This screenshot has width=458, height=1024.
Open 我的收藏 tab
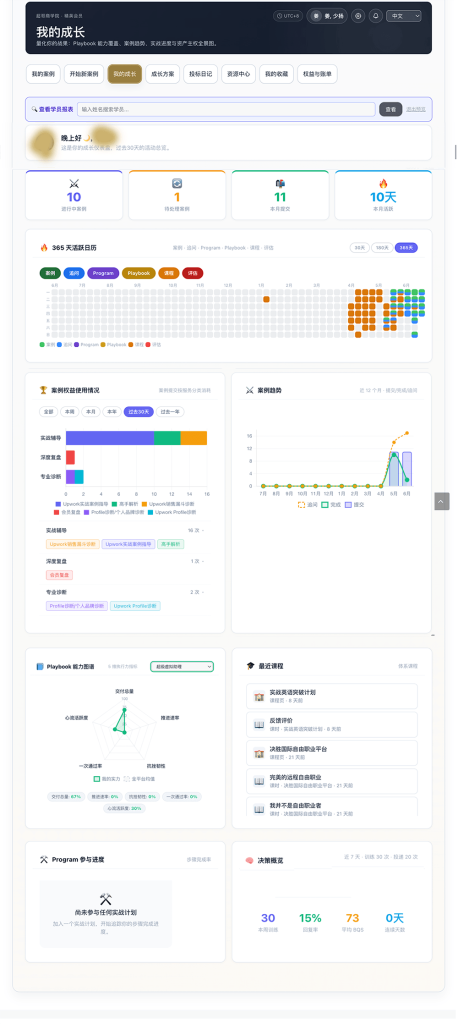click(x=276, y=74)
